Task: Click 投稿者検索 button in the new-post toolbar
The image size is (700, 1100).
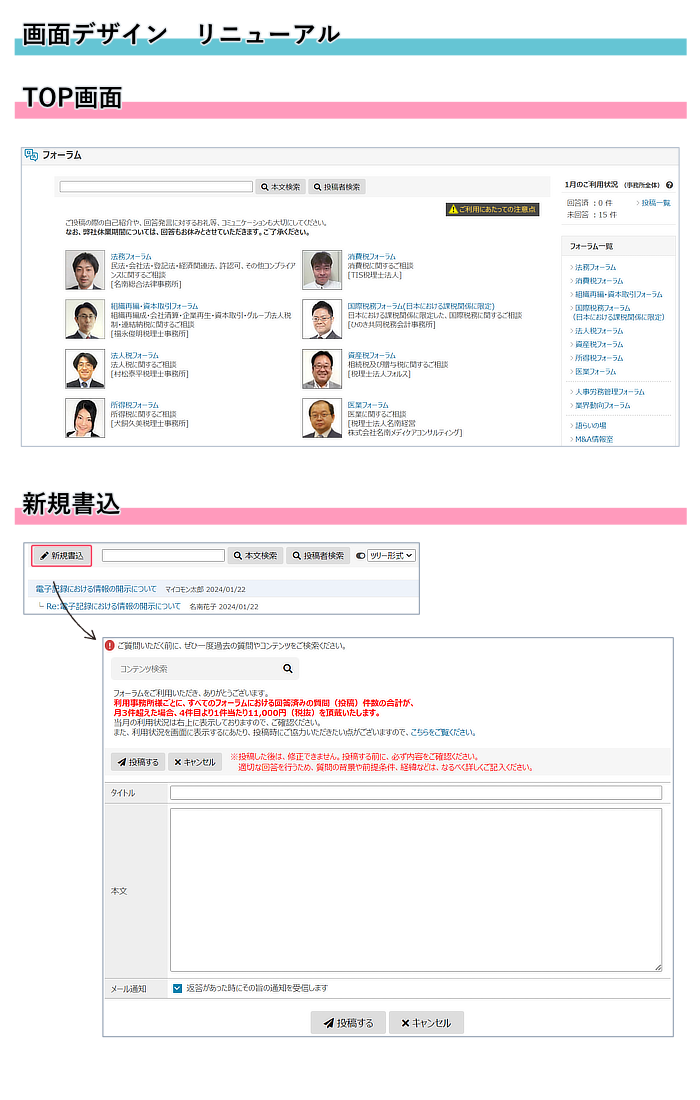Action: coord(319,555)
